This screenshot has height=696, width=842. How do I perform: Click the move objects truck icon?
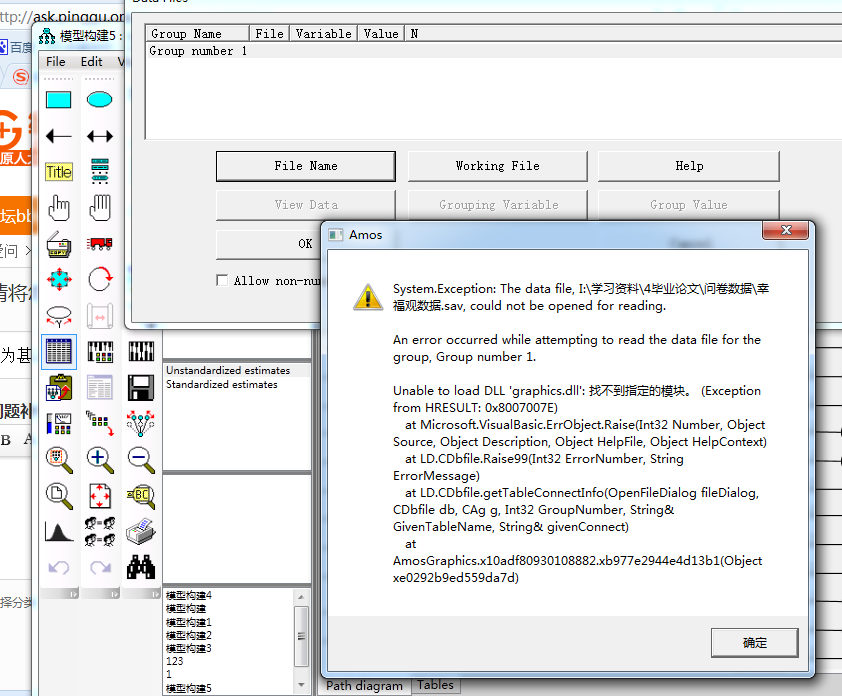tap(99, 244)
